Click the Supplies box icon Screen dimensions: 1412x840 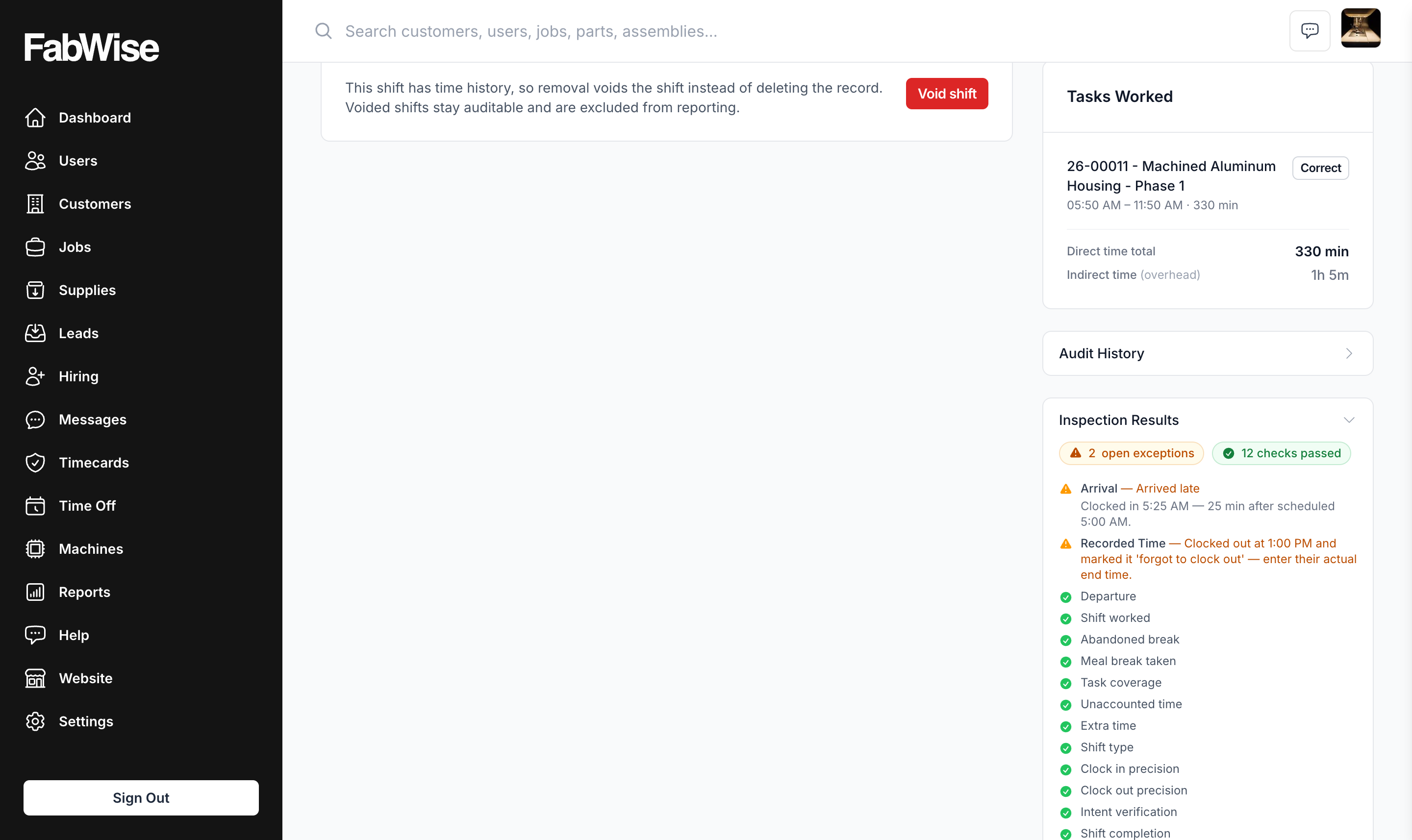click(35, 290)
